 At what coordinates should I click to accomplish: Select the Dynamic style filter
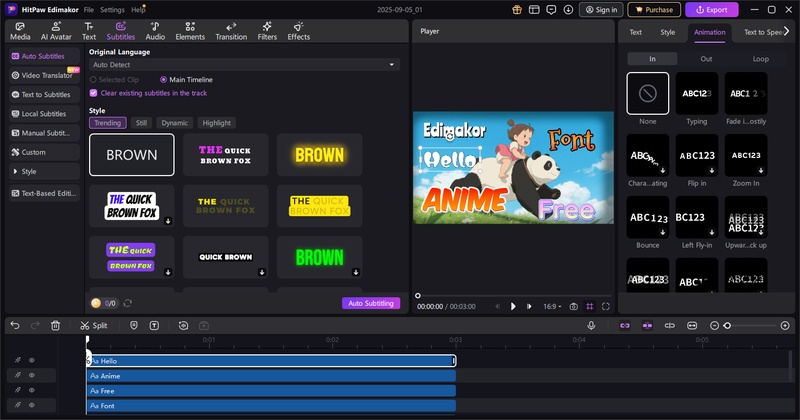(x=174, y=123)
